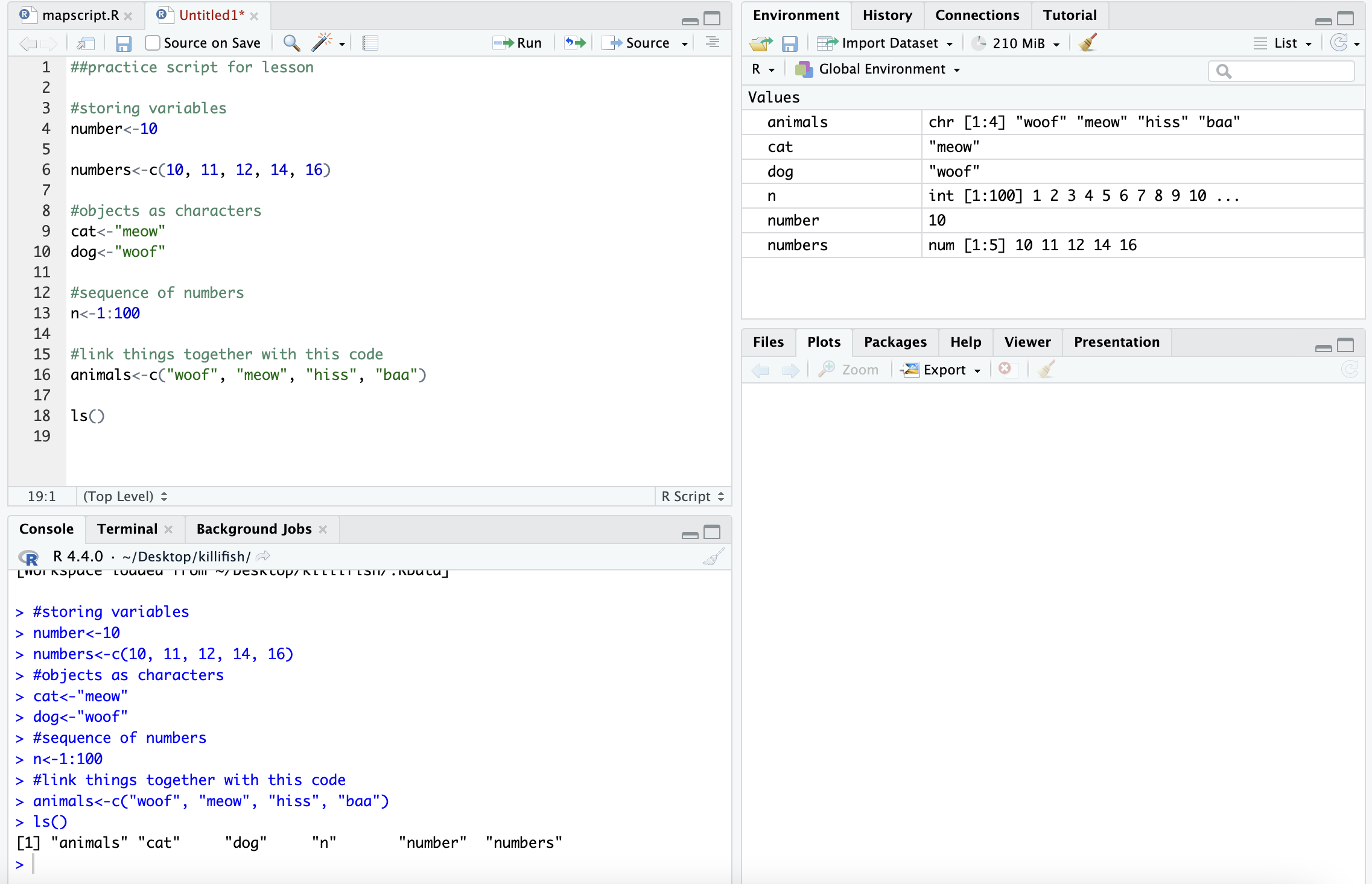The image size is (1372, 884).
Task: Run the selected script line
Action: [x=516, y=43]
